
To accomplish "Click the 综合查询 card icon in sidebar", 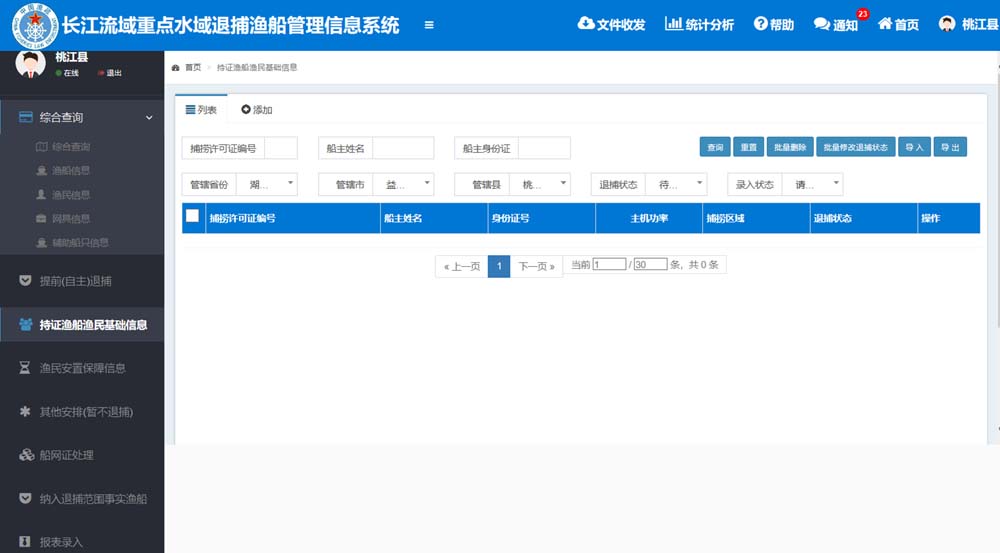I will pos(26,117).
